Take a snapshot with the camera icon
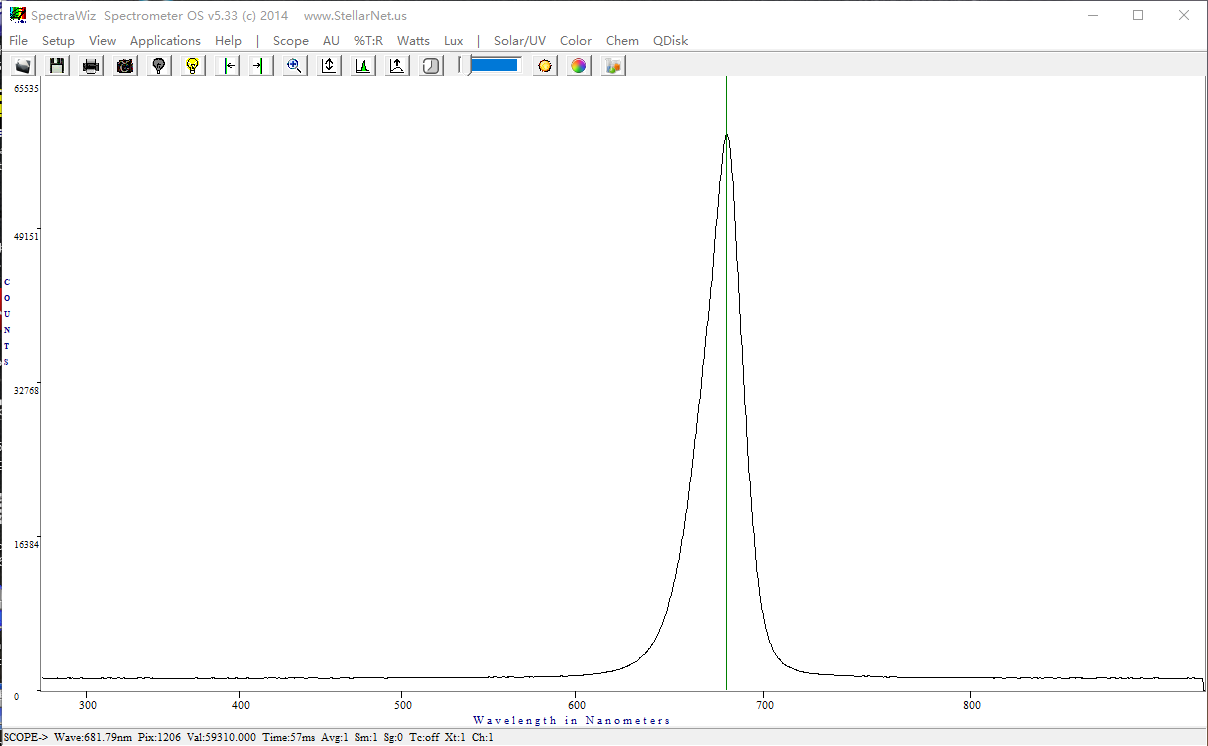 click(x=125, y=66)
